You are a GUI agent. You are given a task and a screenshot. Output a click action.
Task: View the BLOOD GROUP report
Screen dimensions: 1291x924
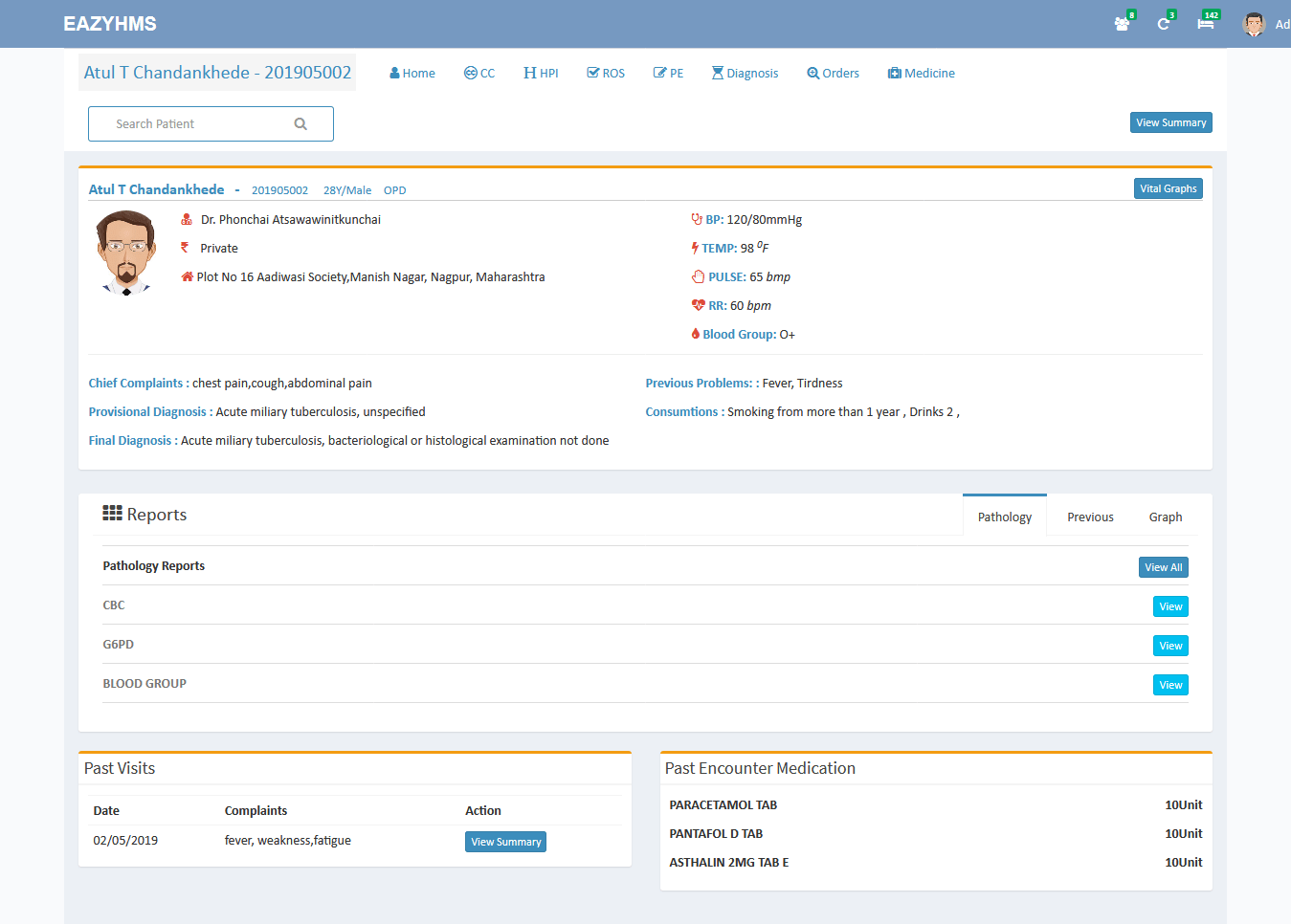click(x=1169, y=686)
